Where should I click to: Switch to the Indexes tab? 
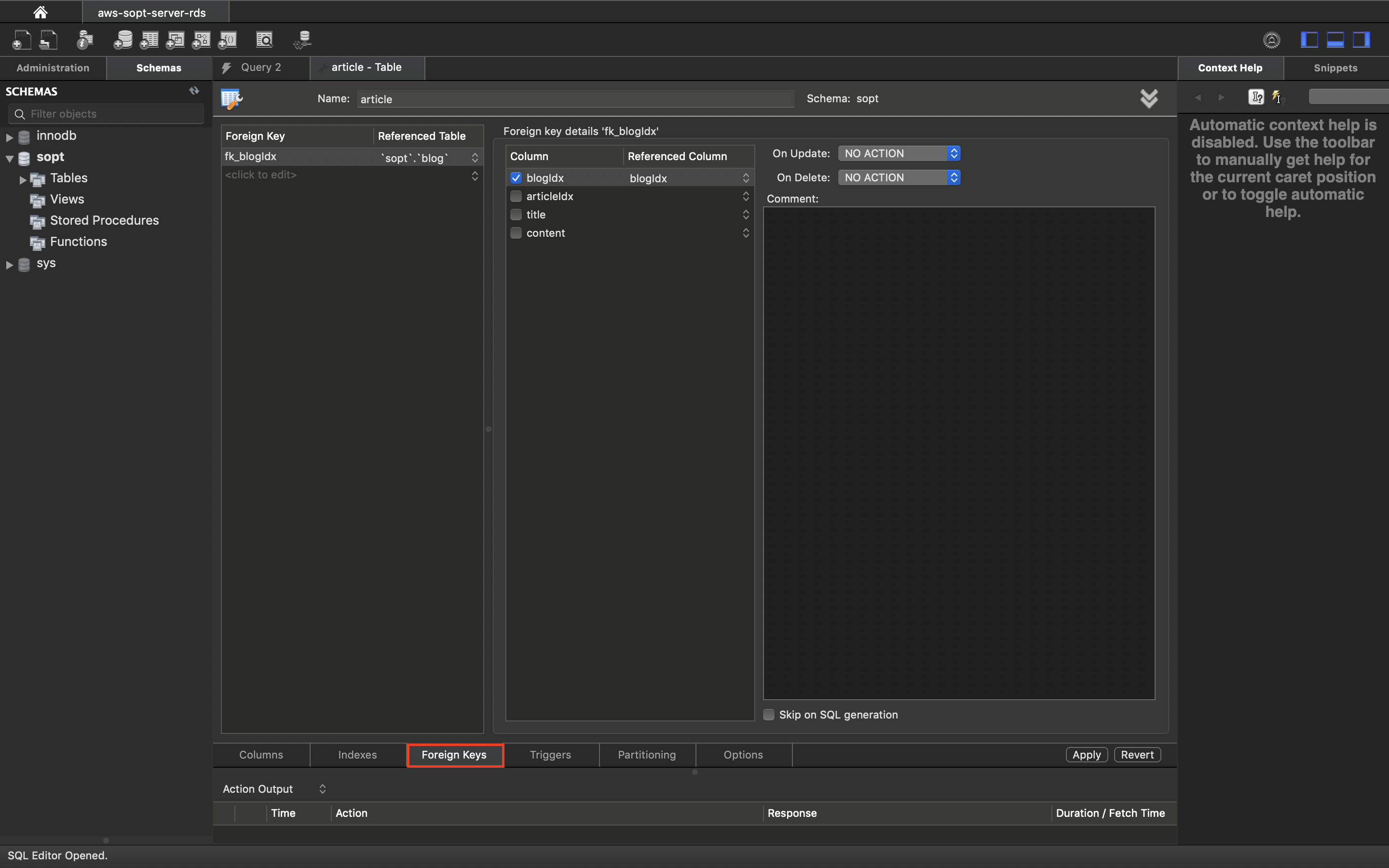pyautogui.click(x=357, y=755)
